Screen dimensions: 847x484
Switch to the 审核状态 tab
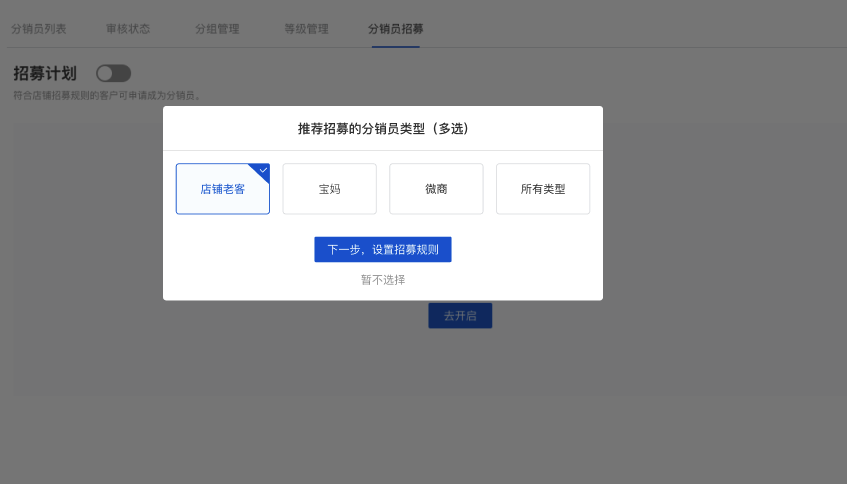128,29
